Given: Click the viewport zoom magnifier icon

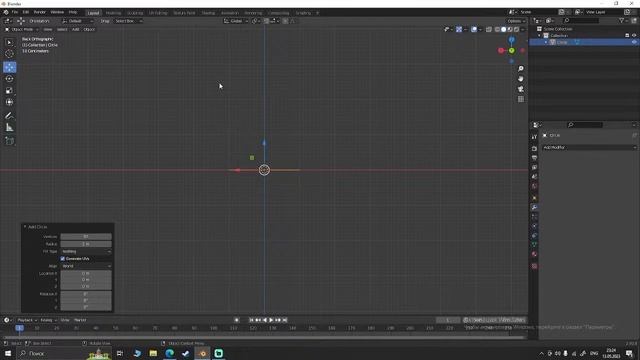Looking at the screenshot, I should (521, 69).
